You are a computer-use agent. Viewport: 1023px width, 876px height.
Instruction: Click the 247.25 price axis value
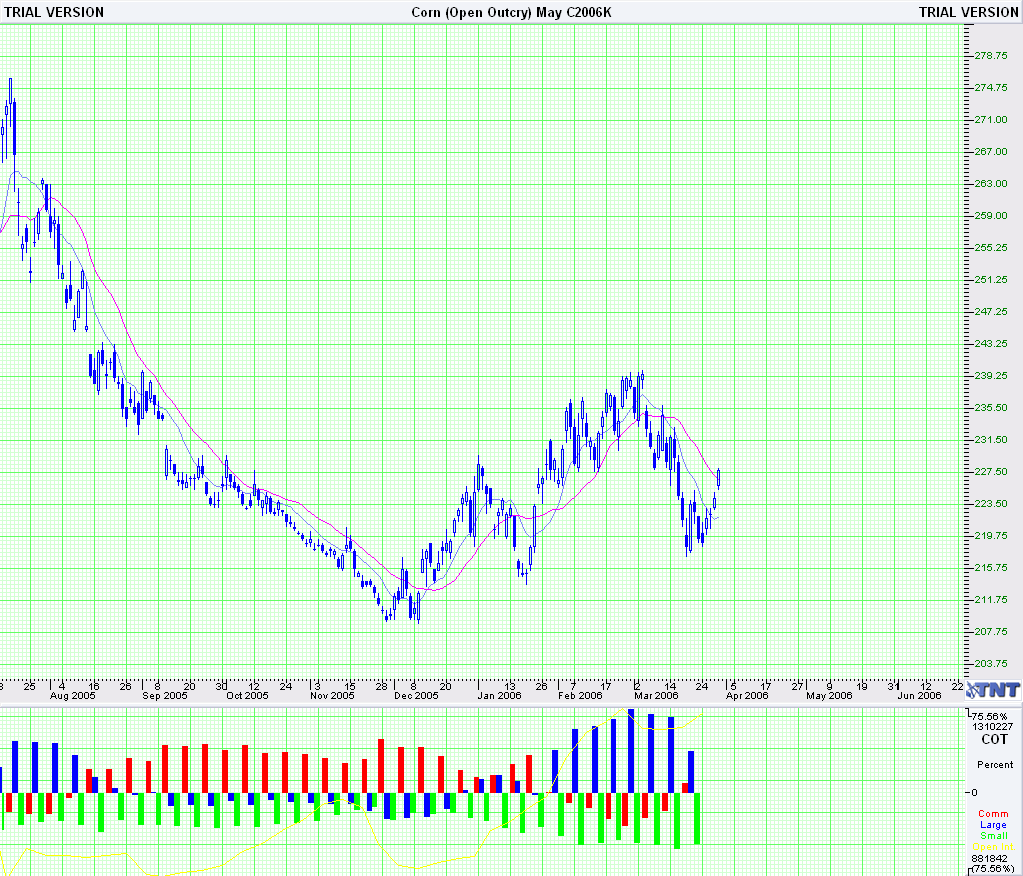pos(991,311)
